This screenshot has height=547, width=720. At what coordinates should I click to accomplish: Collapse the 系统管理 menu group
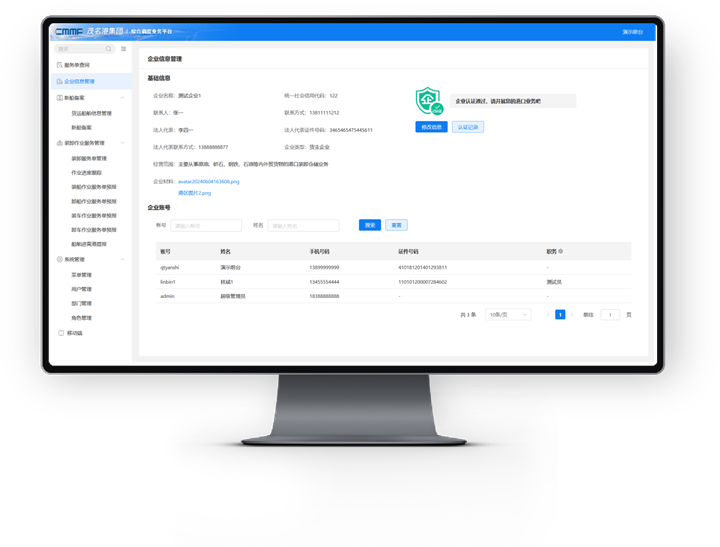pyautogui.click(x=123, y=259)
